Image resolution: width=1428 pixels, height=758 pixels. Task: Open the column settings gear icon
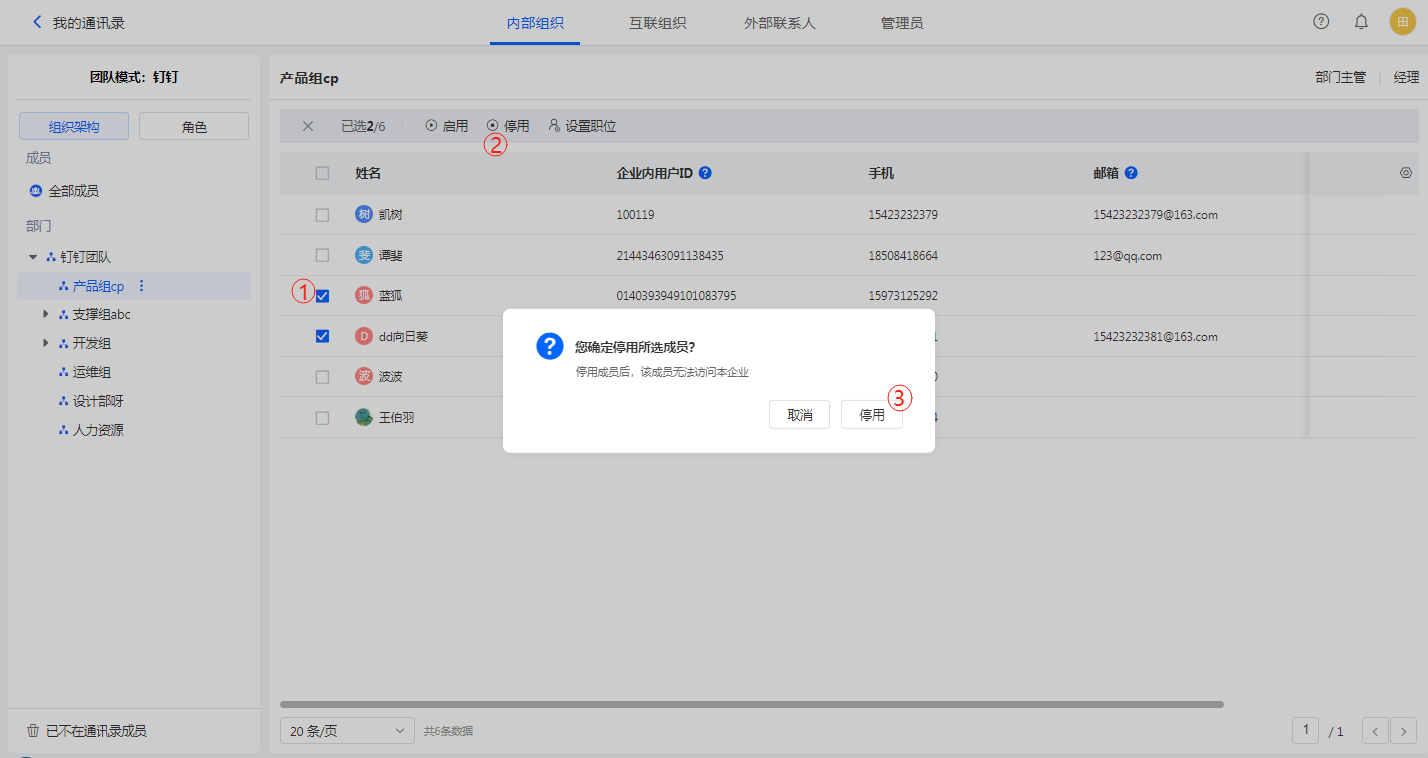click(1405, 173)
